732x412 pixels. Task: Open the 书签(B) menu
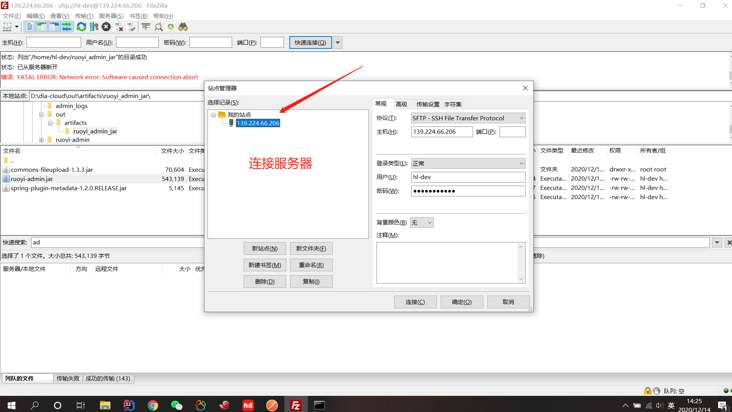tap(139, 16)
